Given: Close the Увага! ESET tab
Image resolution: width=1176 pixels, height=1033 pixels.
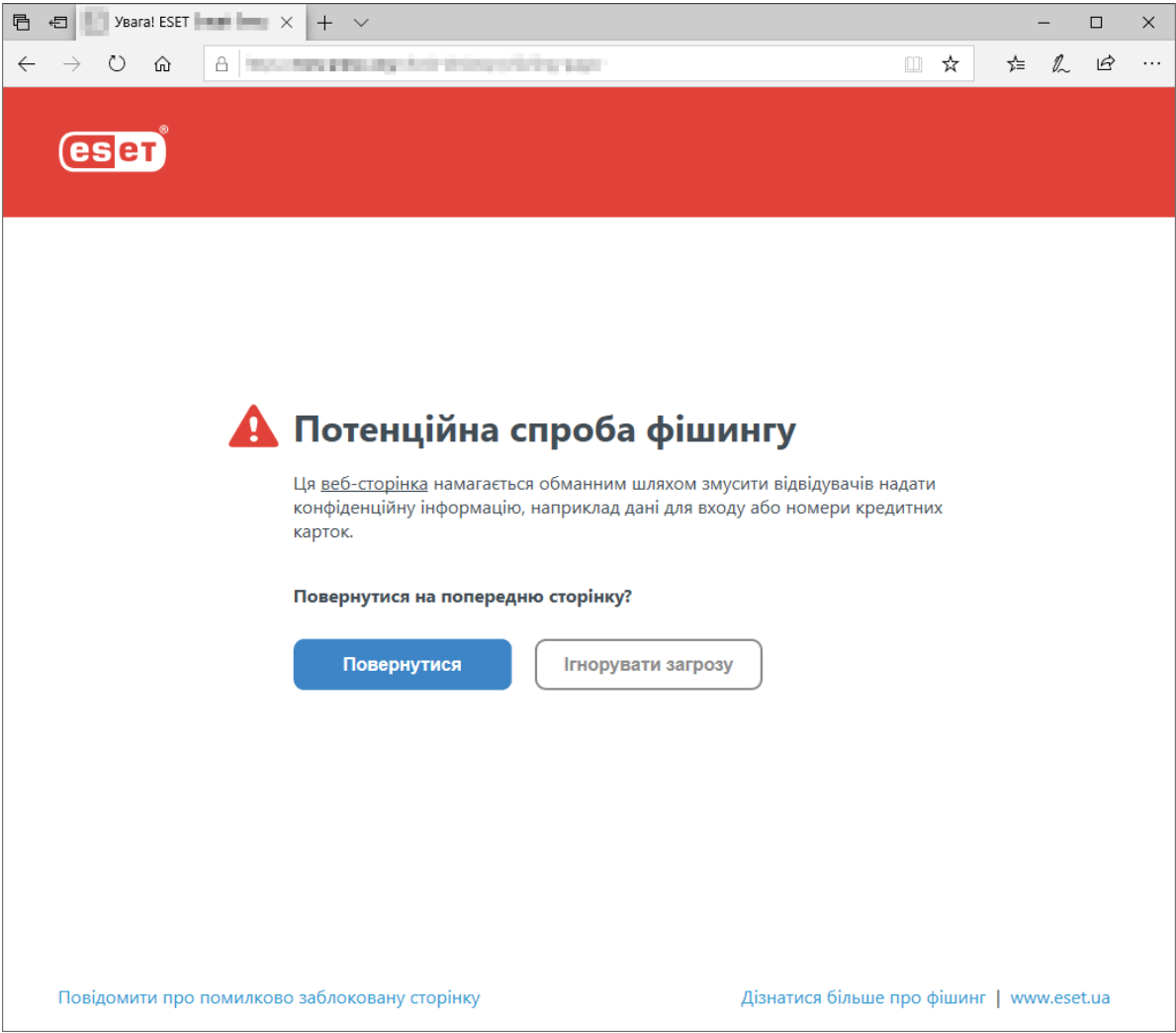Looking at the screenshot, I should (286, 23).
